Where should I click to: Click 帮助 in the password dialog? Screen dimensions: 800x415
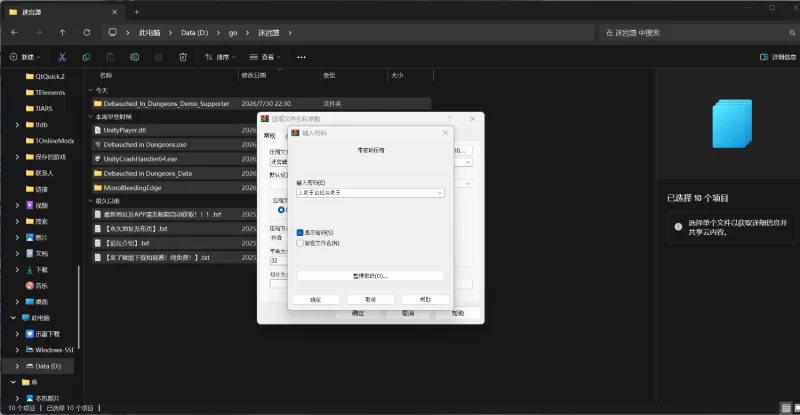426,300
